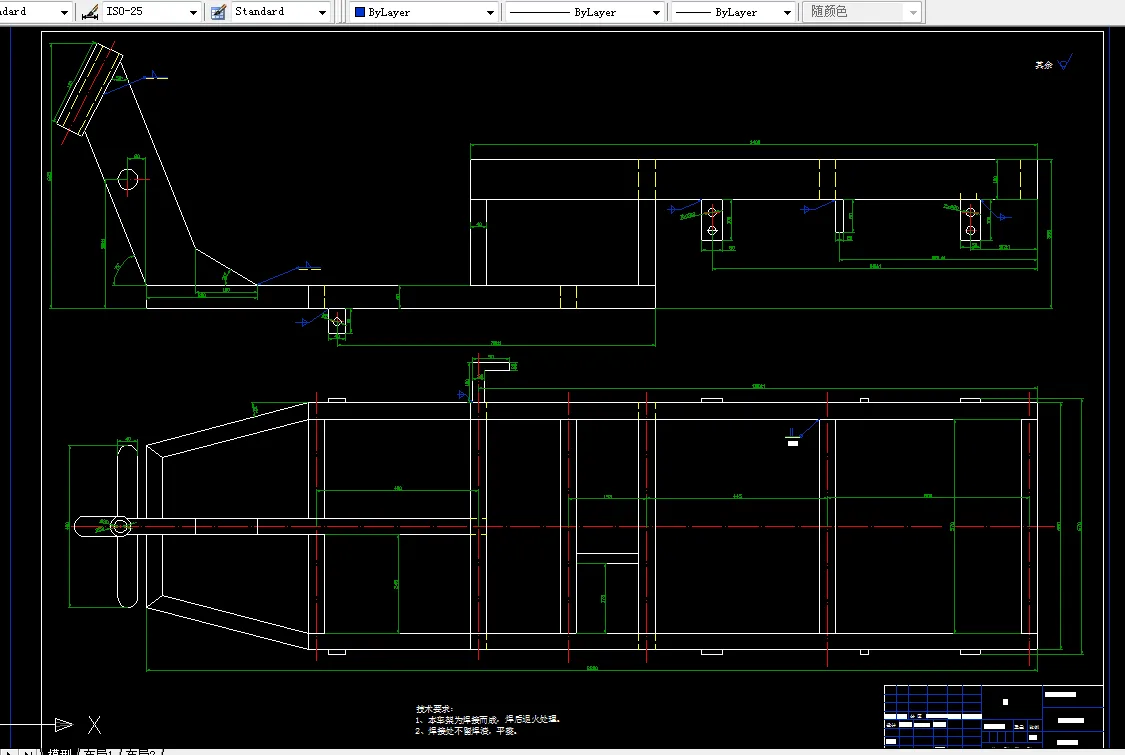Expand the ByLayer color control dropdown

point(424,12)
